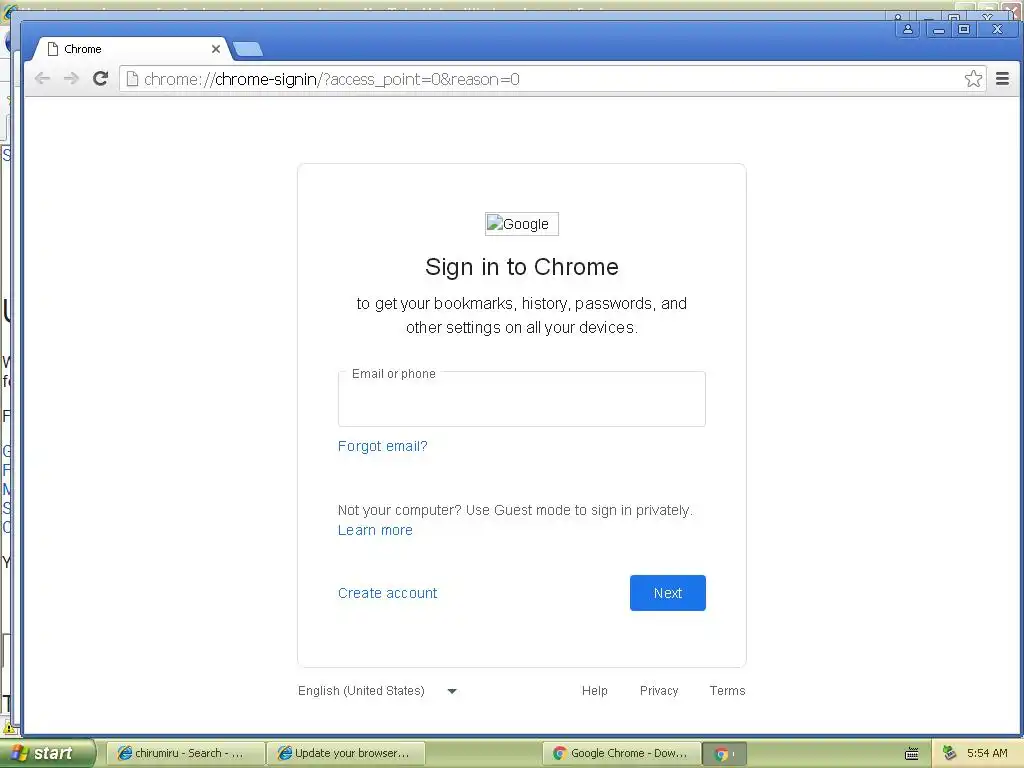Open a new tab with the blank tab button
1024x768 pixels.
[248, 49]
